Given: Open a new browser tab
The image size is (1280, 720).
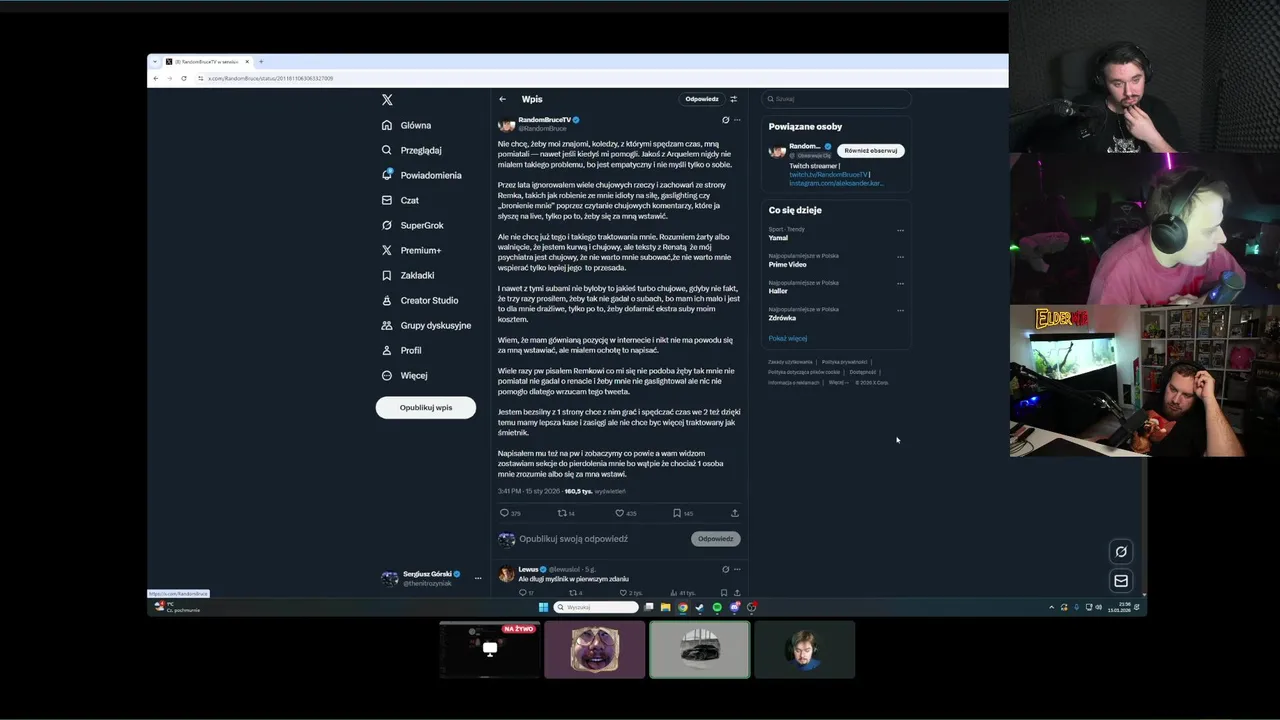Looking at the screenshot, I should pos(260,62).
